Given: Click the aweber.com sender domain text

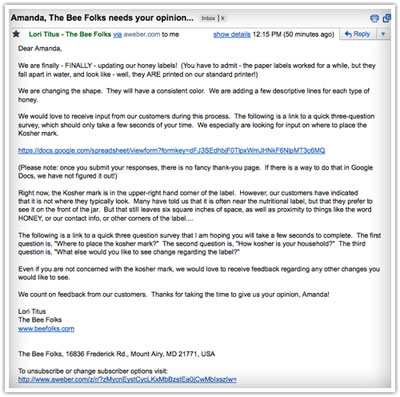Looking at the screenshot, I should point(142,34).
